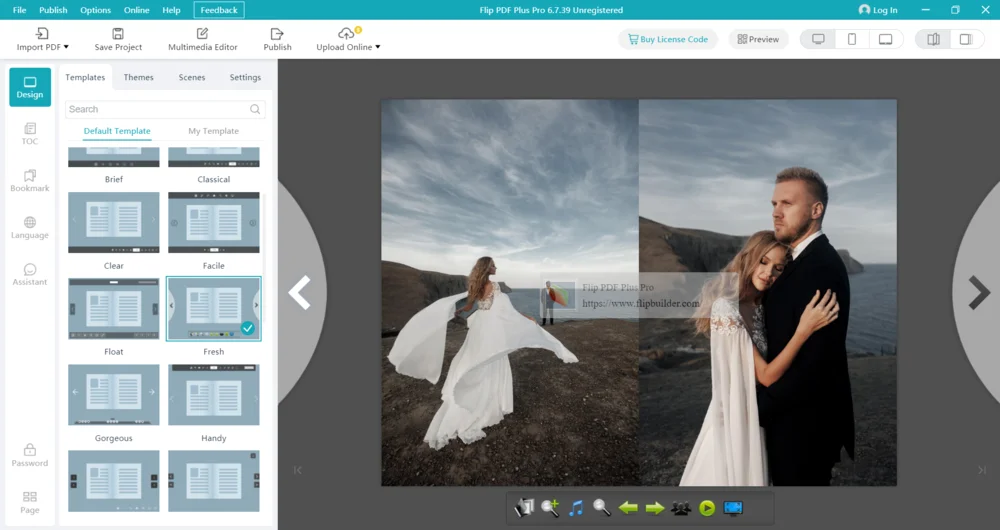Screen dimensions: 1000x530
Task: Open the Bookmark sidebar panel
Action: (x=30, y=181)
